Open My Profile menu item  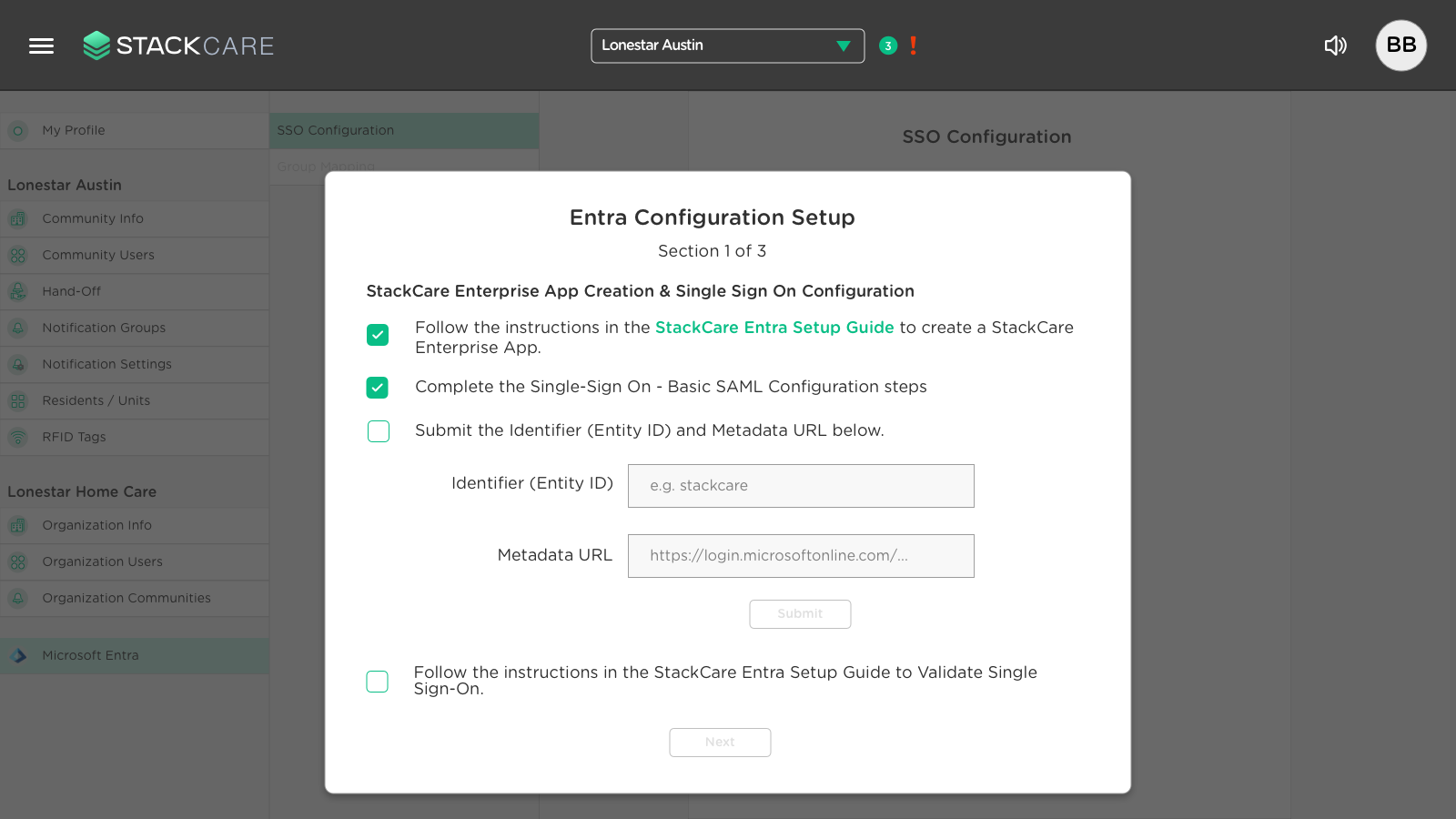click(135, 131)
